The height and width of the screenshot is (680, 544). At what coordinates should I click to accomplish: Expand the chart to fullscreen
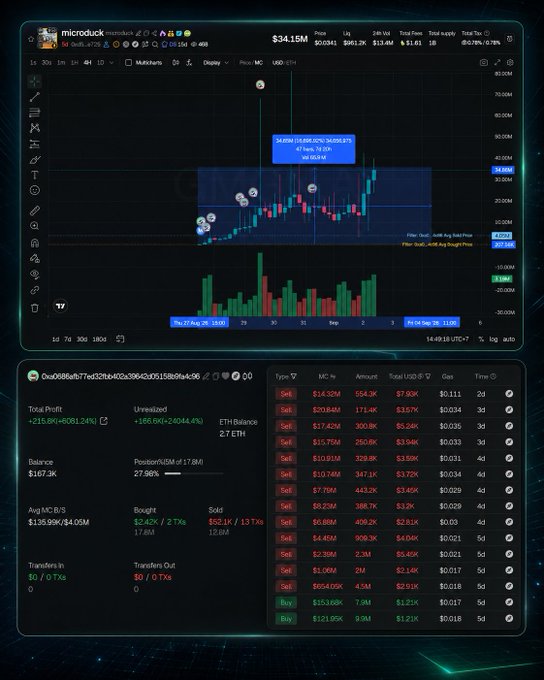click(x=497, y=62)
